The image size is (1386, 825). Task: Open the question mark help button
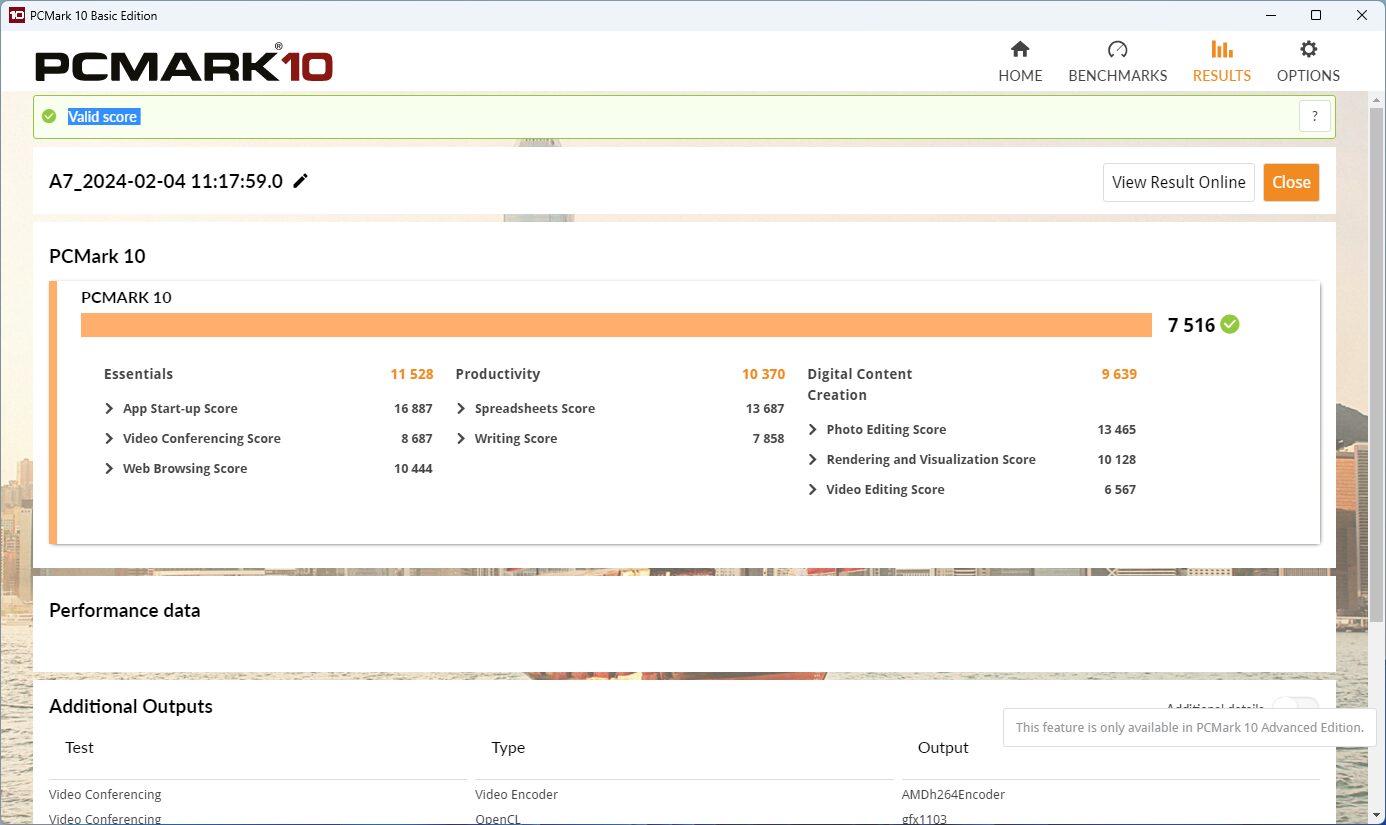(x=1315, y=116)
